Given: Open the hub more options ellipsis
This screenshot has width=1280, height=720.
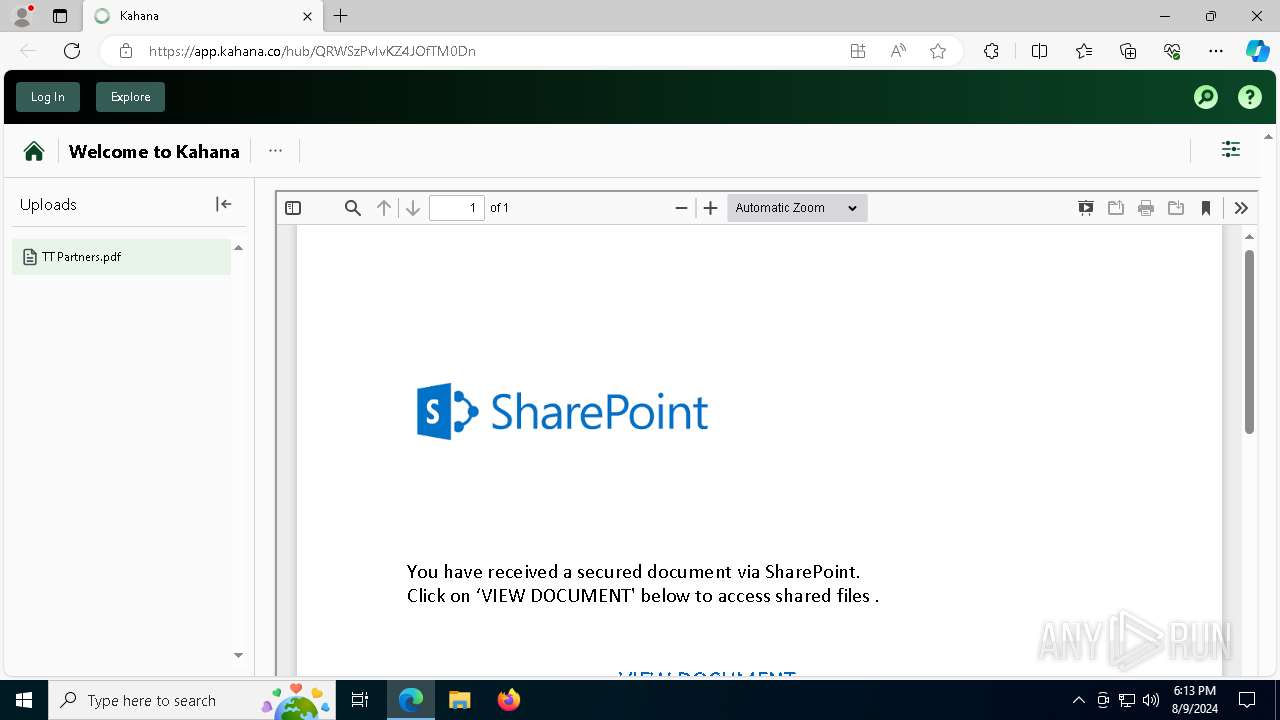Looking at the screenshot, I should point(276,151).
